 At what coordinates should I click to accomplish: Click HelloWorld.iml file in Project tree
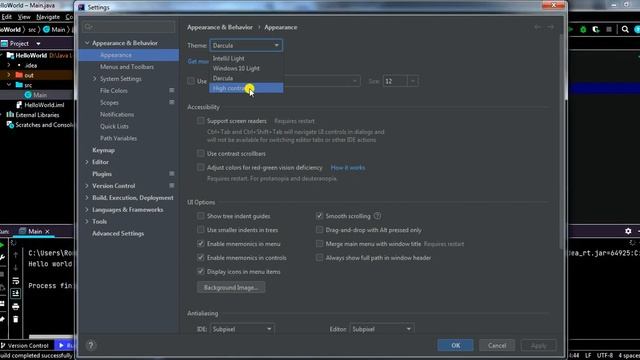(44, 105)
